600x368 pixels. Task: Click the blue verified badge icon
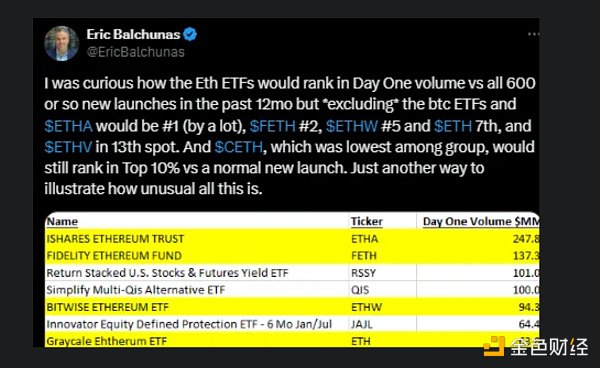click(190, 34)
